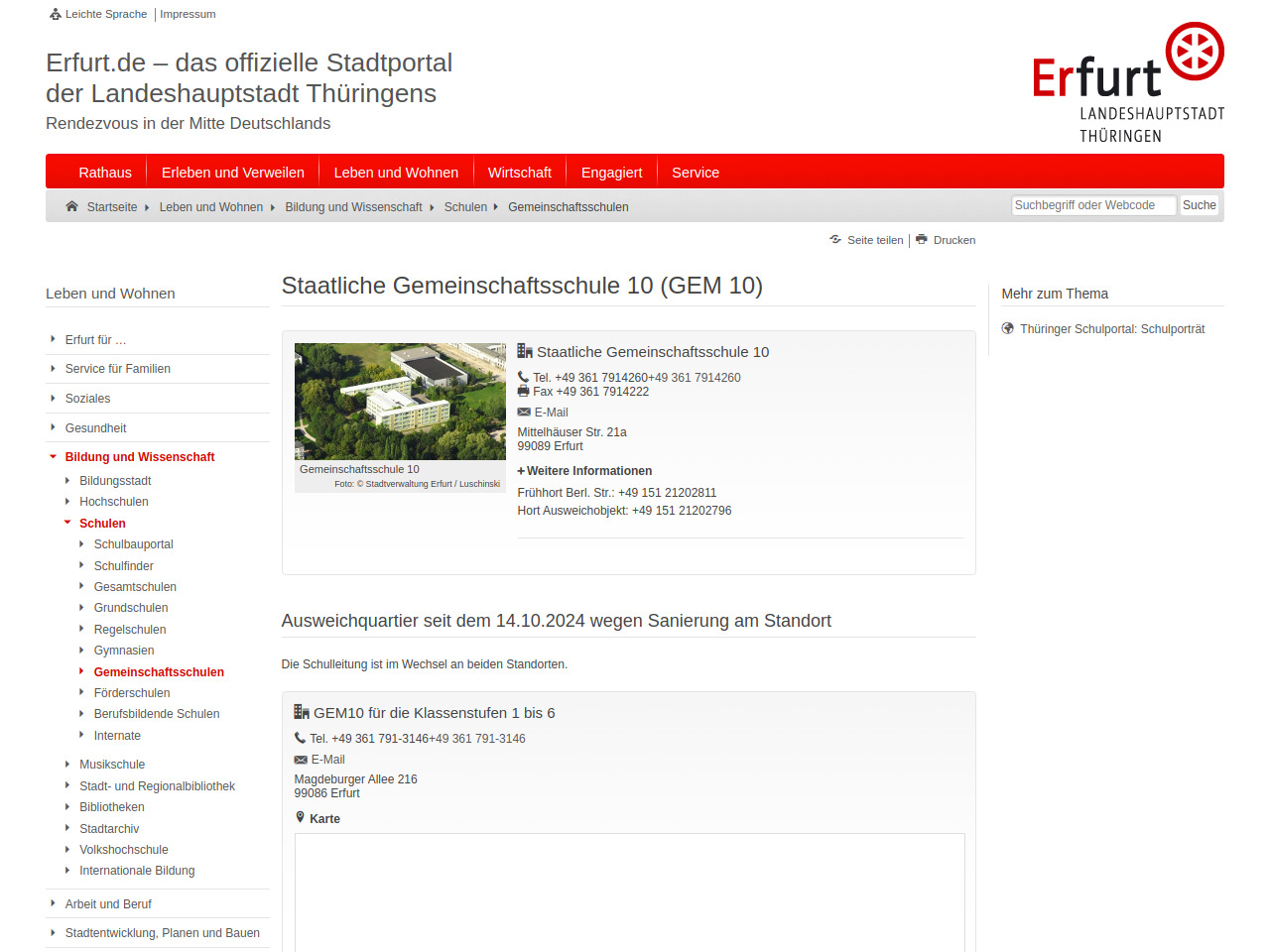This screenshot has height=952, width=1270.
Task: Open the Impressum link at the top
Action: [188, 14]
